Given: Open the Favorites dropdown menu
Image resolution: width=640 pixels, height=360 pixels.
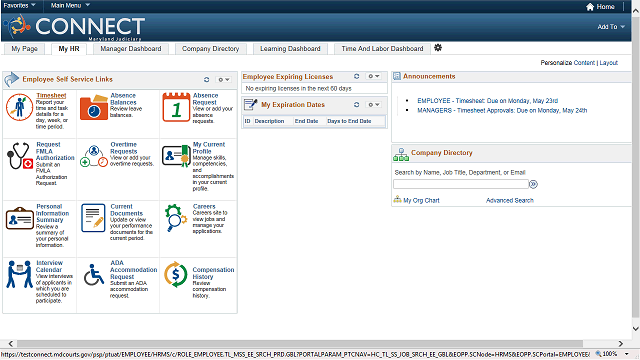Looking at the screenshot, I should [x=19, y=5].
